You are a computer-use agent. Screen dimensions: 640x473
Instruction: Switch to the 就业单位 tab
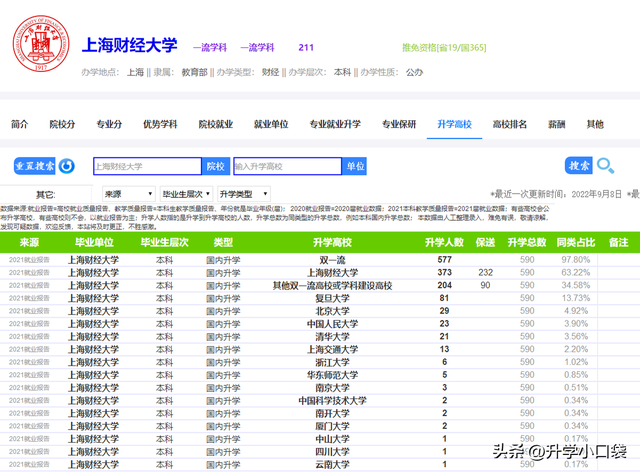point(271,124)
